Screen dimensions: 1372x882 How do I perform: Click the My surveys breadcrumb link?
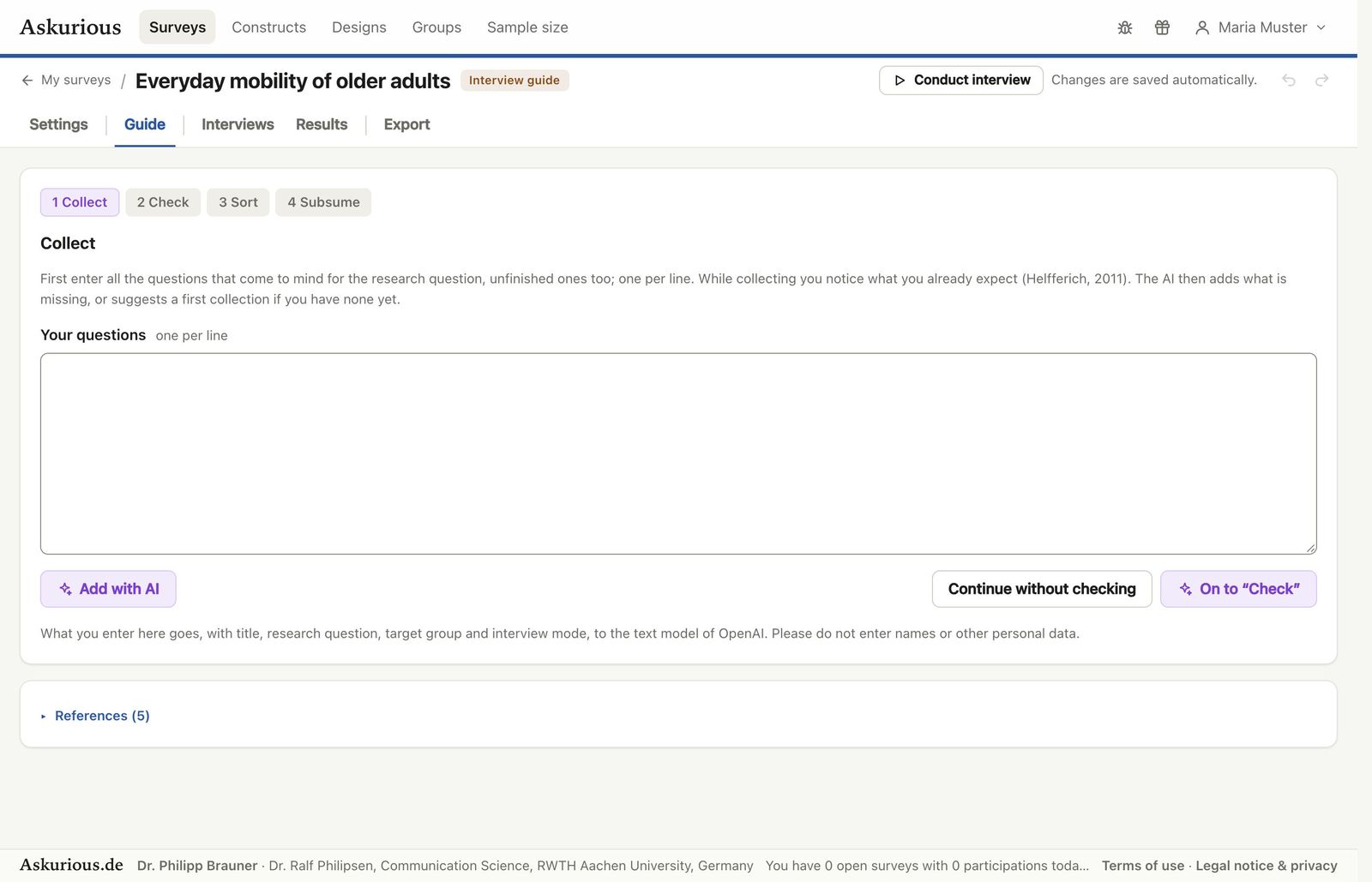point(75,80)
